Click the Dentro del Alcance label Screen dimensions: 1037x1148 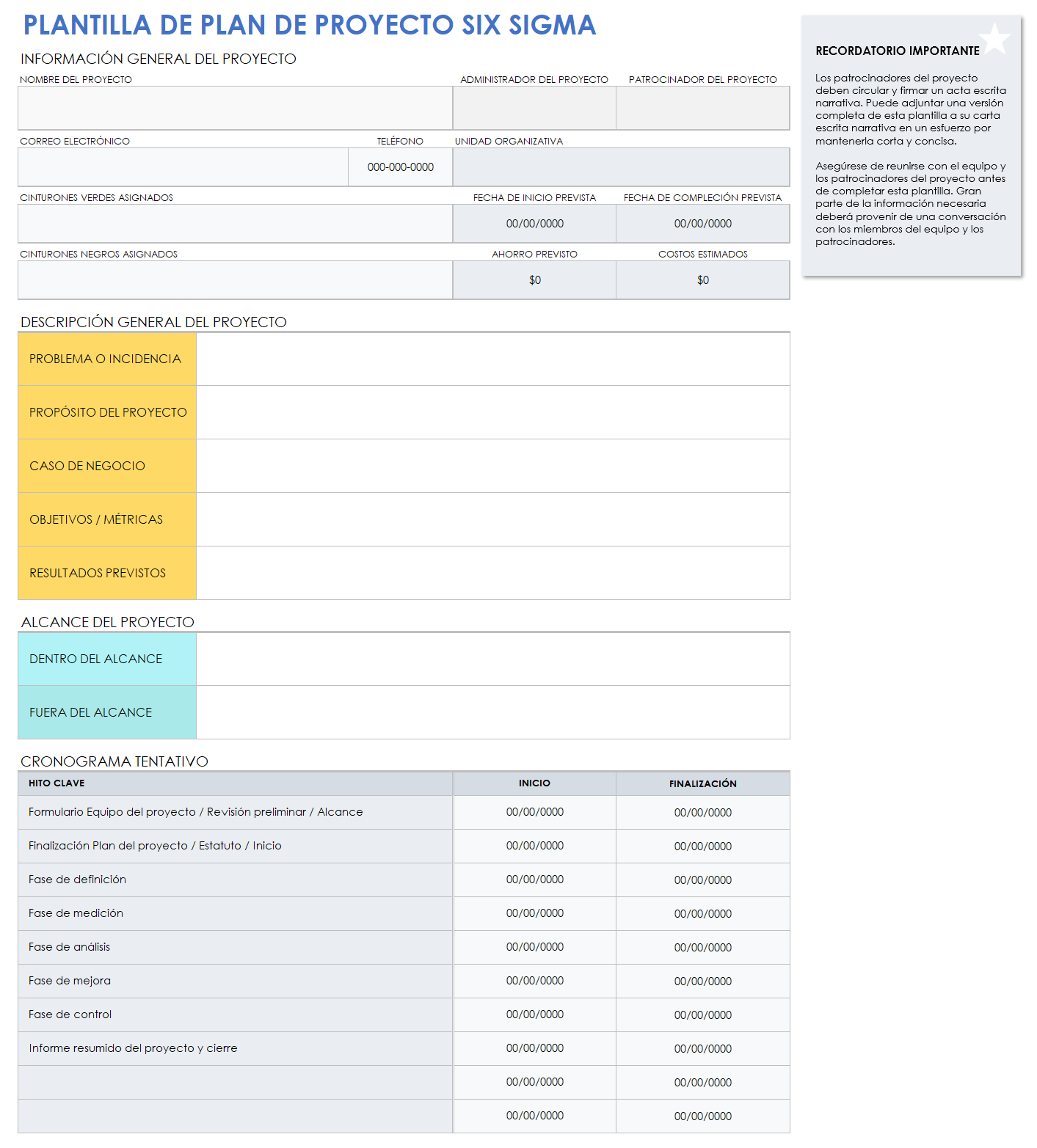(x=107, y=659)
